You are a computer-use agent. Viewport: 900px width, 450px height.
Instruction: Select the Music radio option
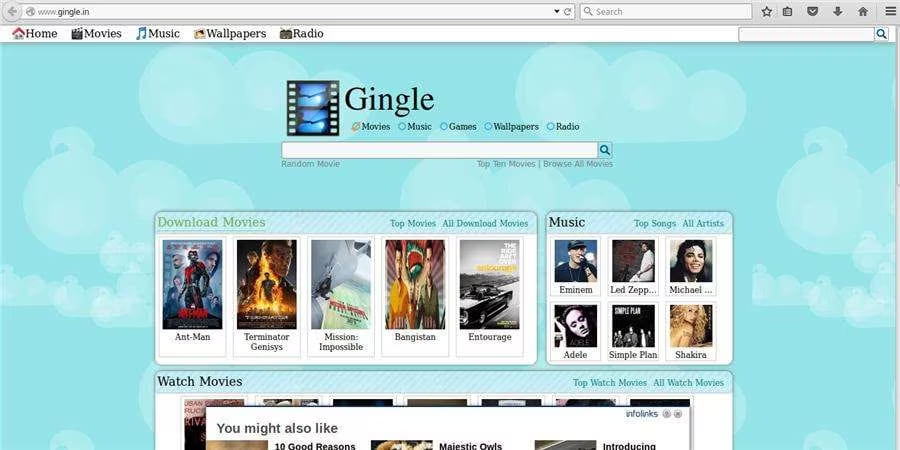tap(402, 127)
